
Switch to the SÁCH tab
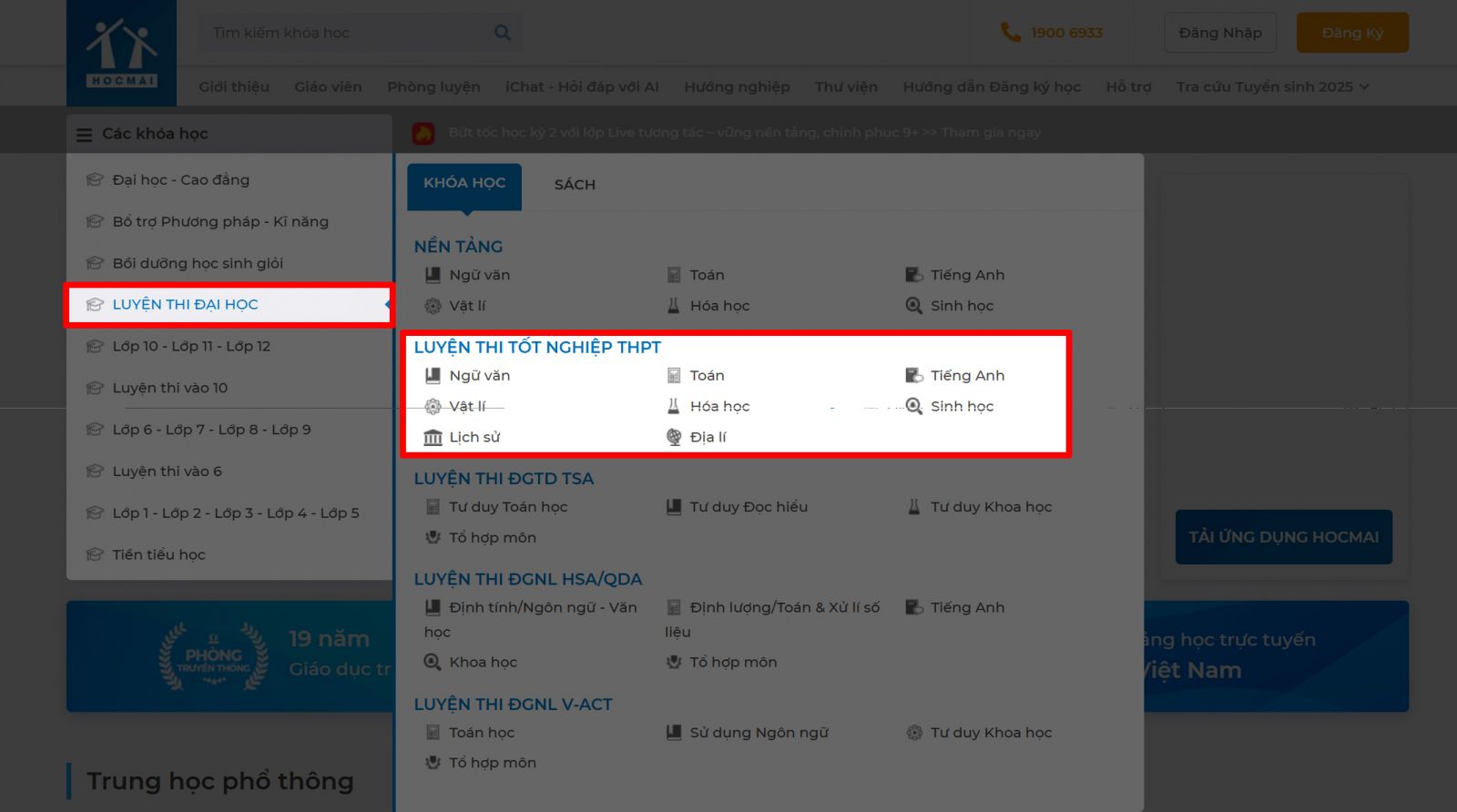tap(575, 185)
